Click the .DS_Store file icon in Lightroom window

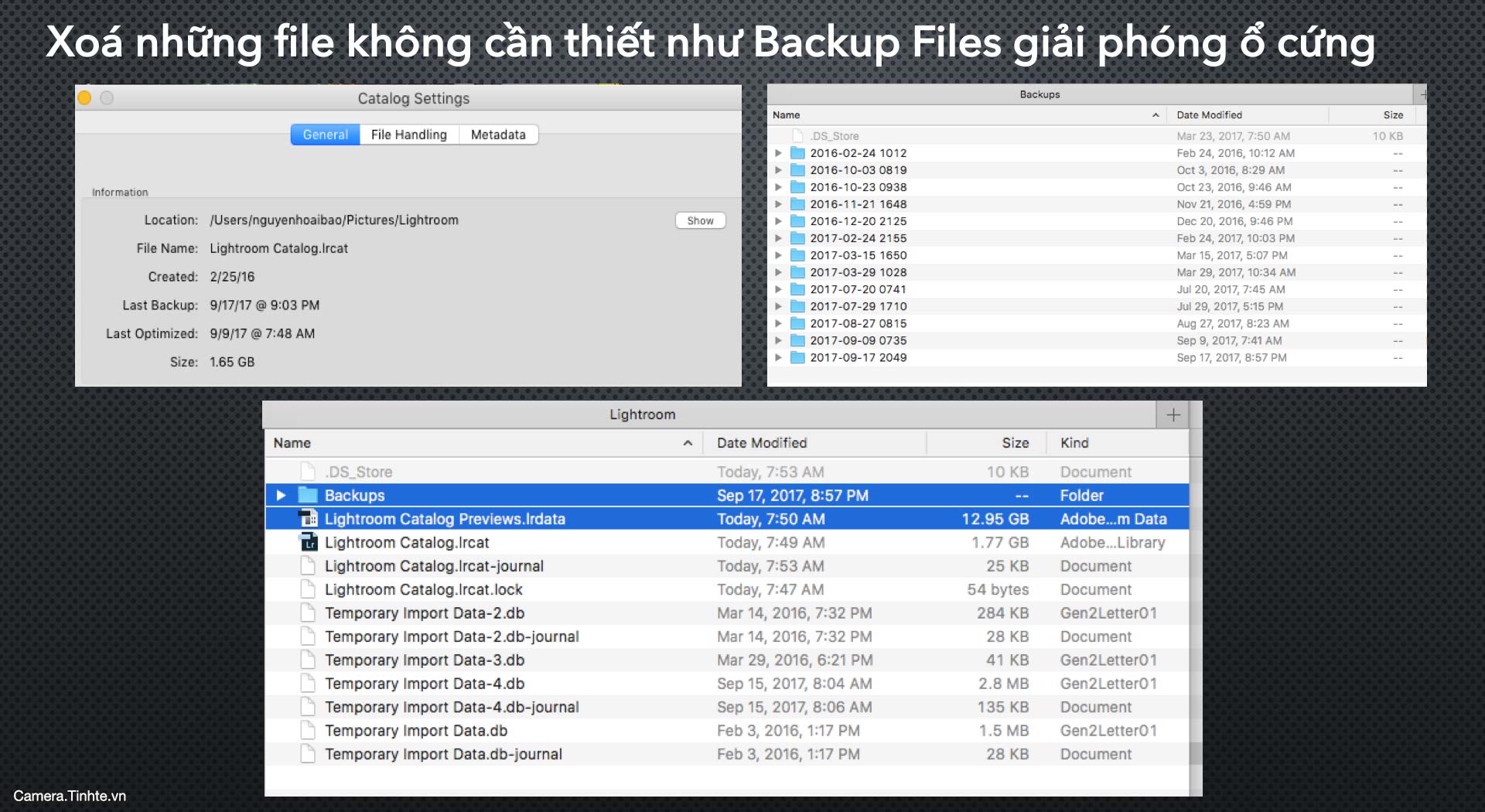coord(308,472)
